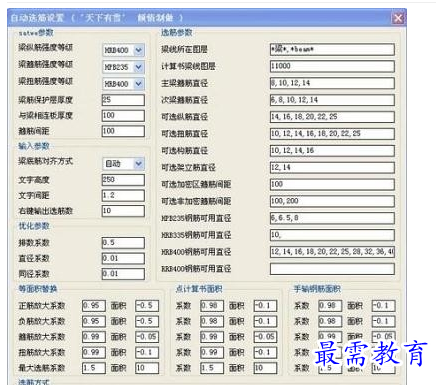This screenshot has height=385, width=436.
Task: Select the 可选架立筋直径 field with 12,14
Action: [332, 167]
